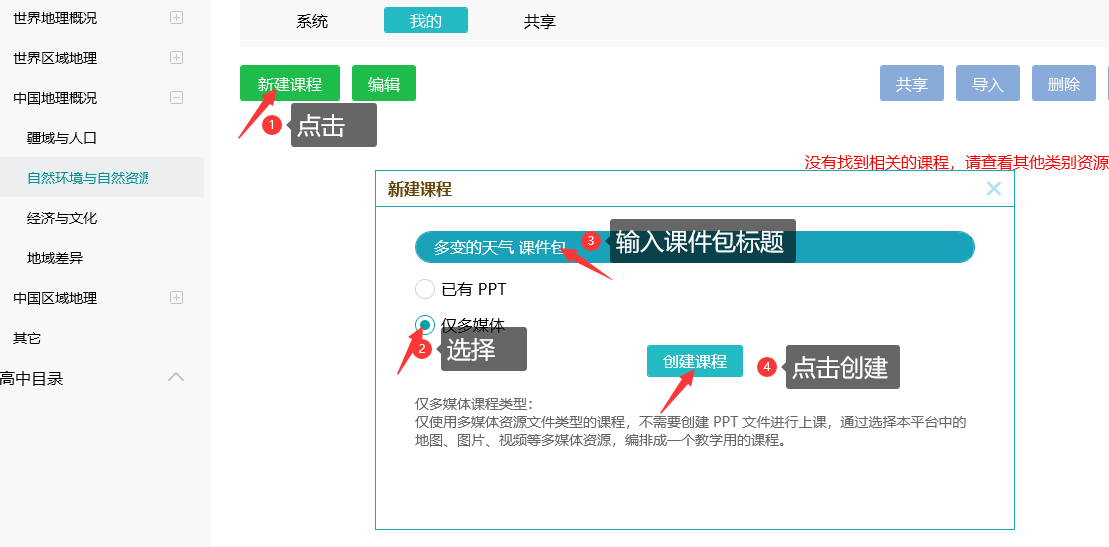This screenshot has width=1109, height=547.
Task: Switch to the 我的 tab
Action: pyautogui.click(x=425, y=21)
